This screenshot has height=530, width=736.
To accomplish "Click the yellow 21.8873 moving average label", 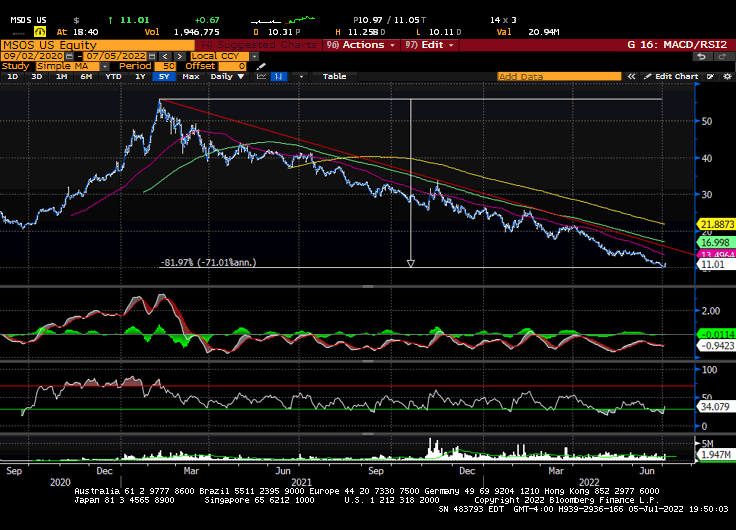I will (x=717, y=224).
